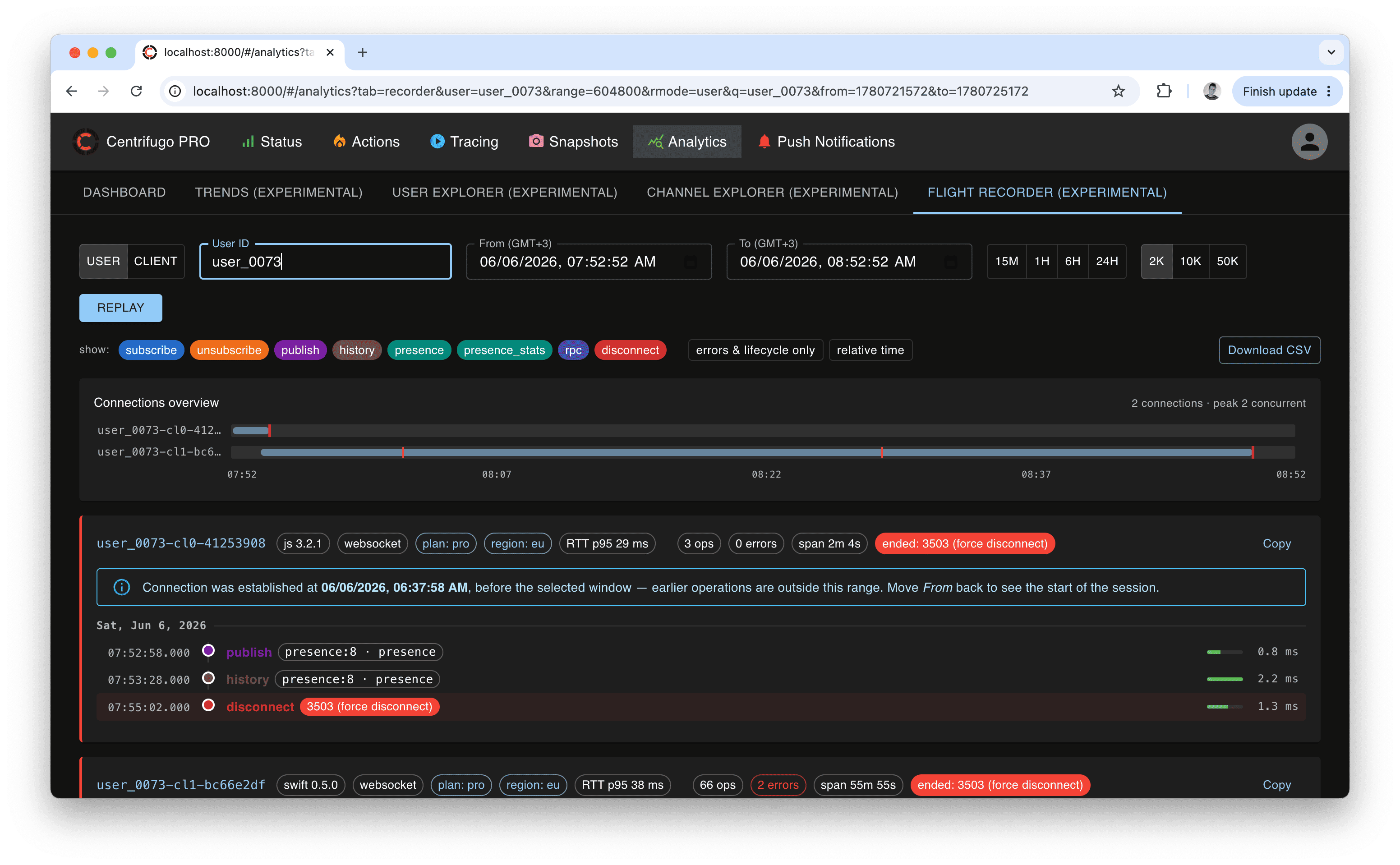1400x865 pixels.
Task: Open Push Notifications page
Action: [x=826, y=141]
